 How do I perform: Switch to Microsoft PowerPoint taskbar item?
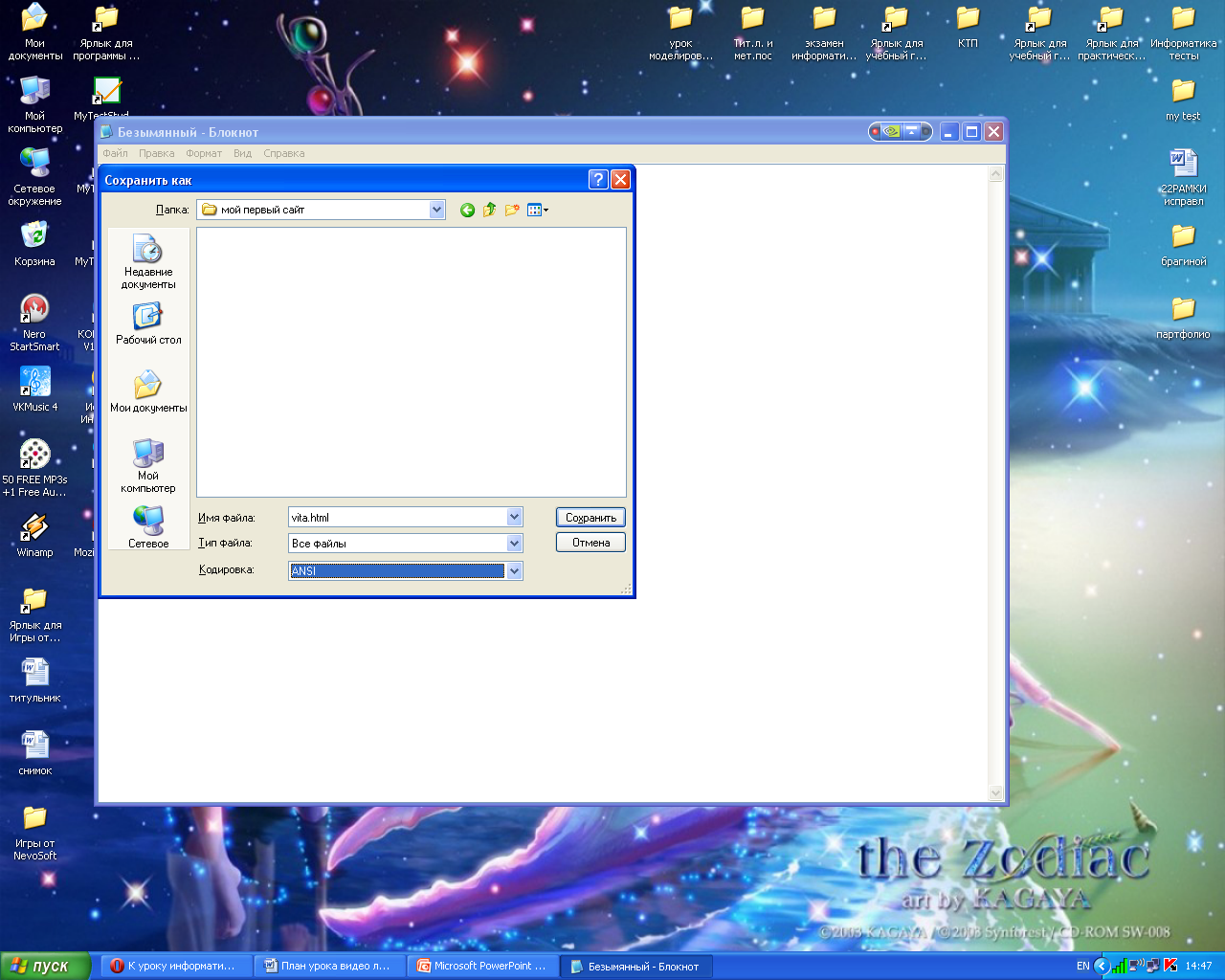point(483,966)
